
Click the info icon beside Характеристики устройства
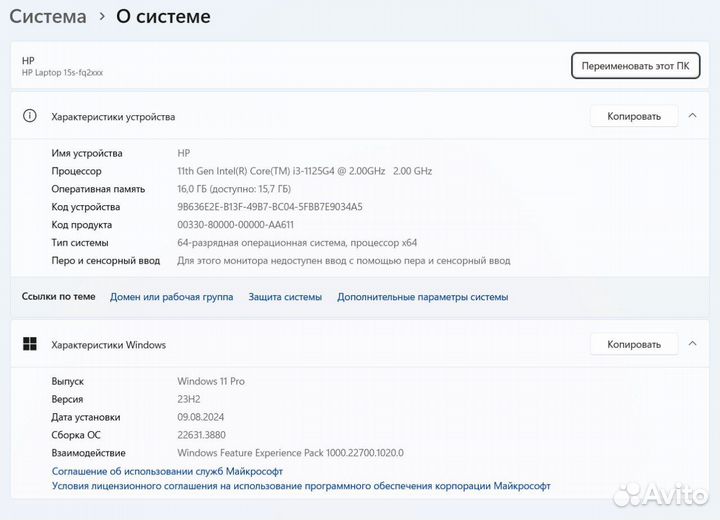(30, 116)
